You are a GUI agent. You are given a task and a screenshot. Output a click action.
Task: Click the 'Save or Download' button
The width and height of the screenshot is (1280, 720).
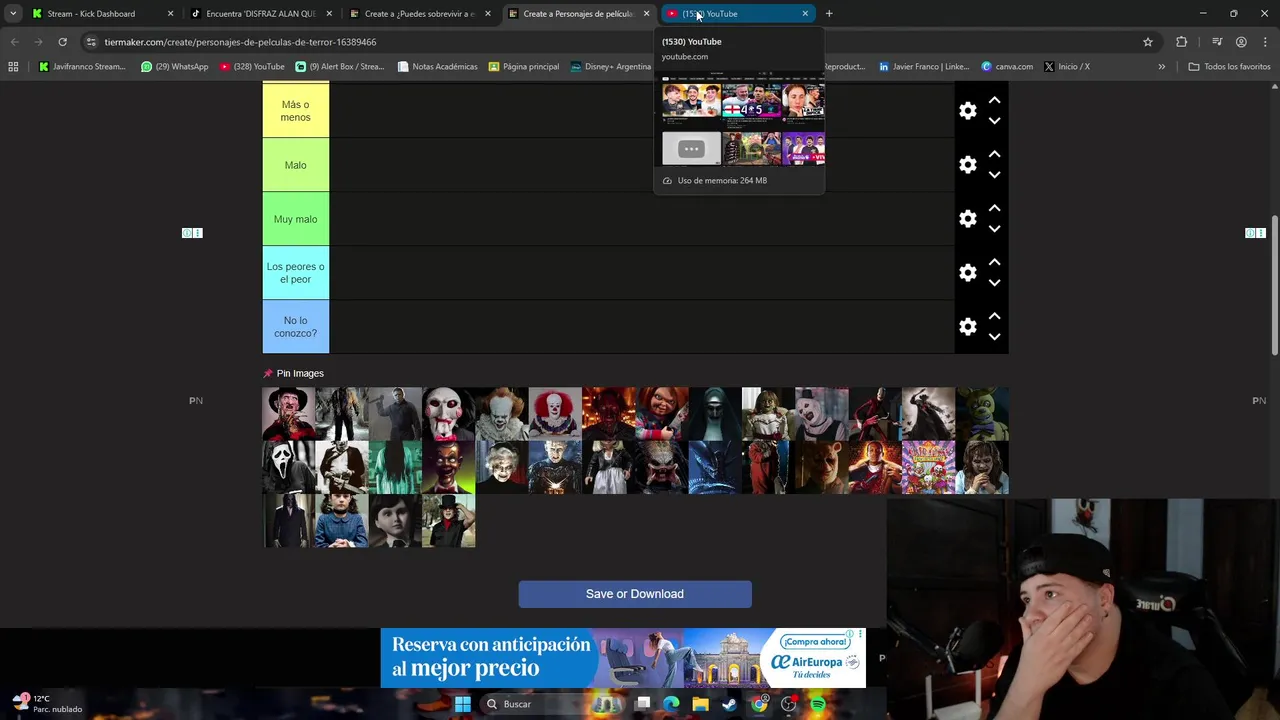(x=635, y=594)
